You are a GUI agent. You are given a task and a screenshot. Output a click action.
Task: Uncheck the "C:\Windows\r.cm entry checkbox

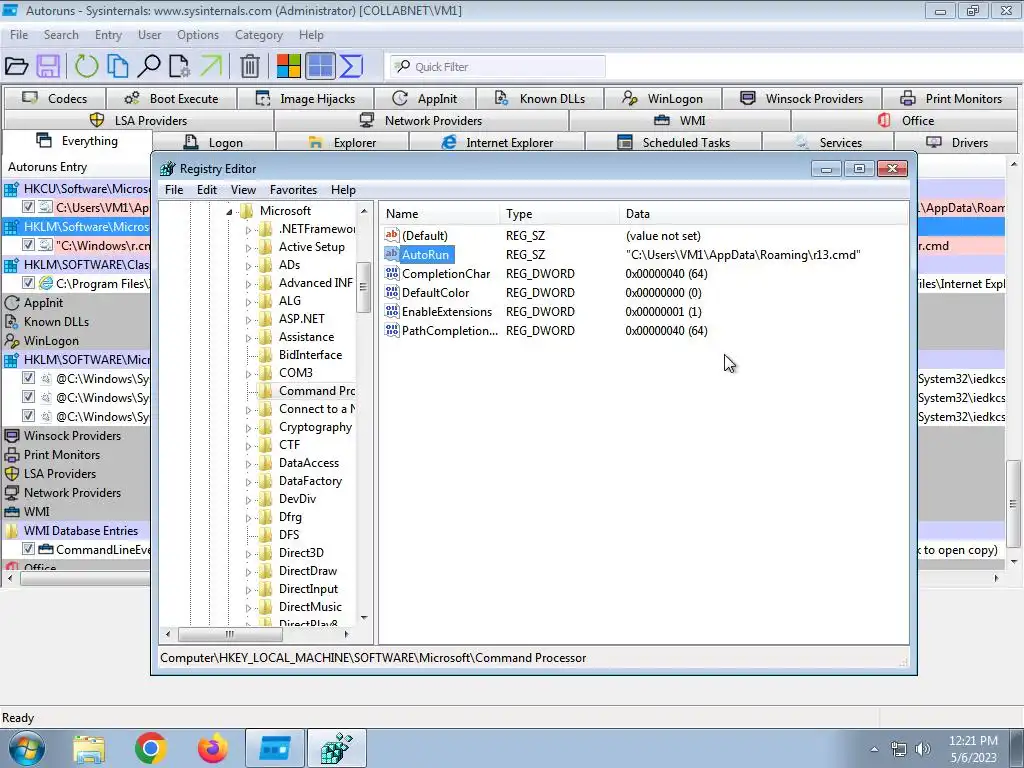click(28, 245)
